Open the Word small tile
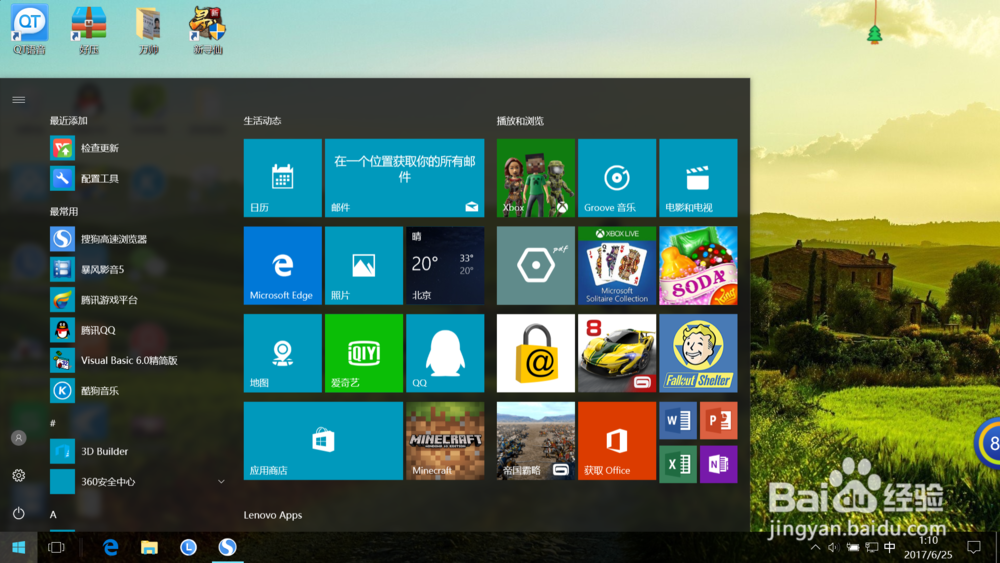The height and width of the screenshot is (563, 1000). (678, 420)
